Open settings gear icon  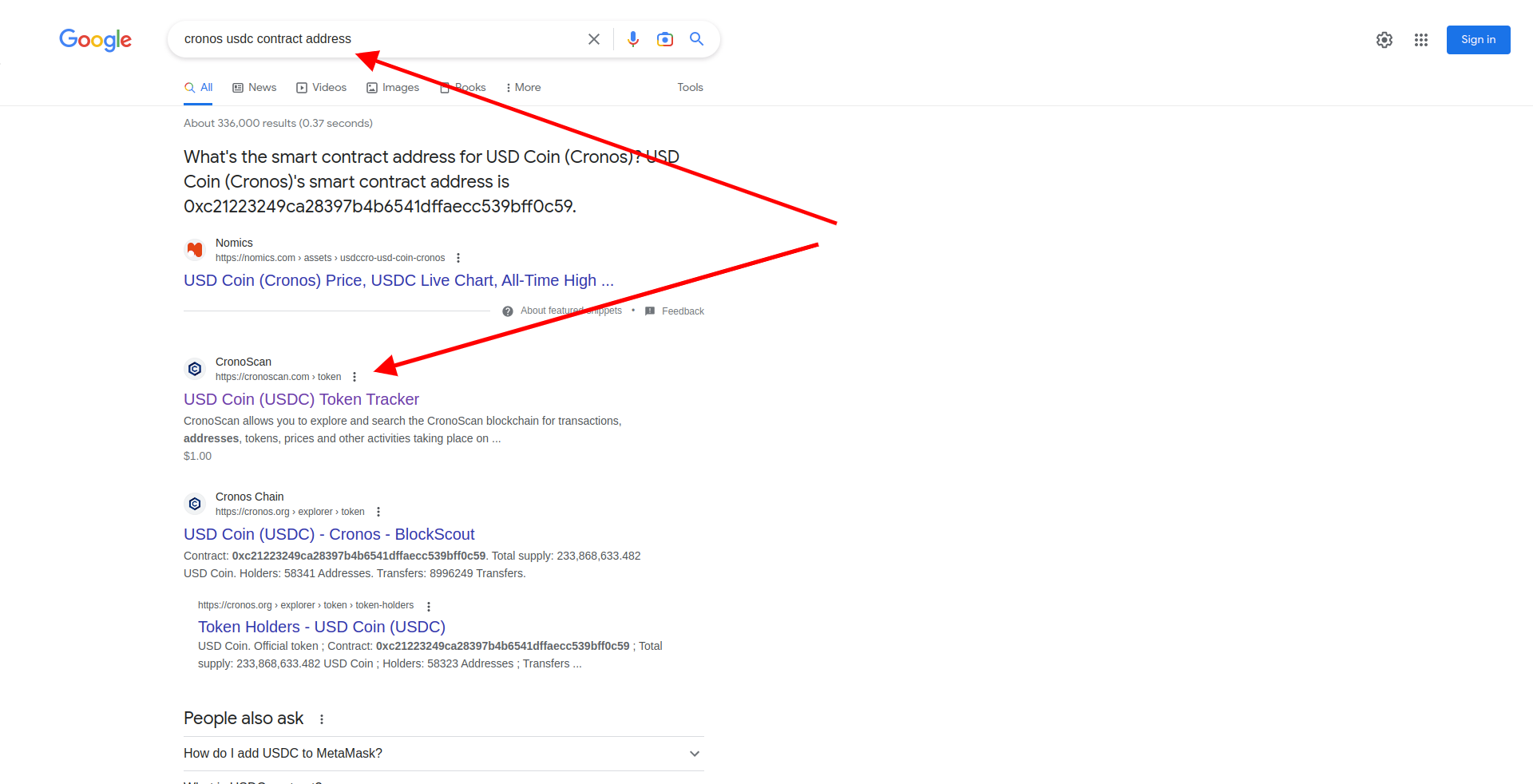1384,40
